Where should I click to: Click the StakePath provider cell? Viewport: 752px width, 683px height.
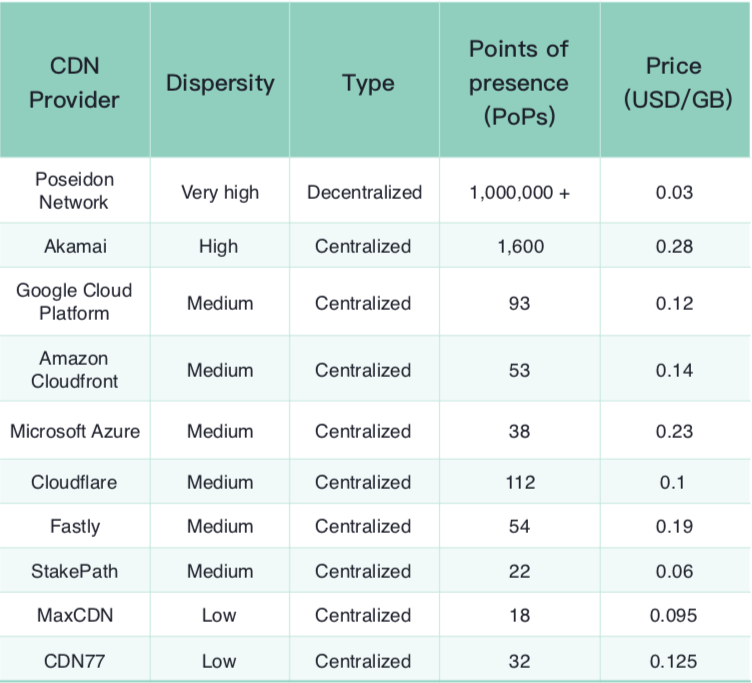[x=74, y=571]
